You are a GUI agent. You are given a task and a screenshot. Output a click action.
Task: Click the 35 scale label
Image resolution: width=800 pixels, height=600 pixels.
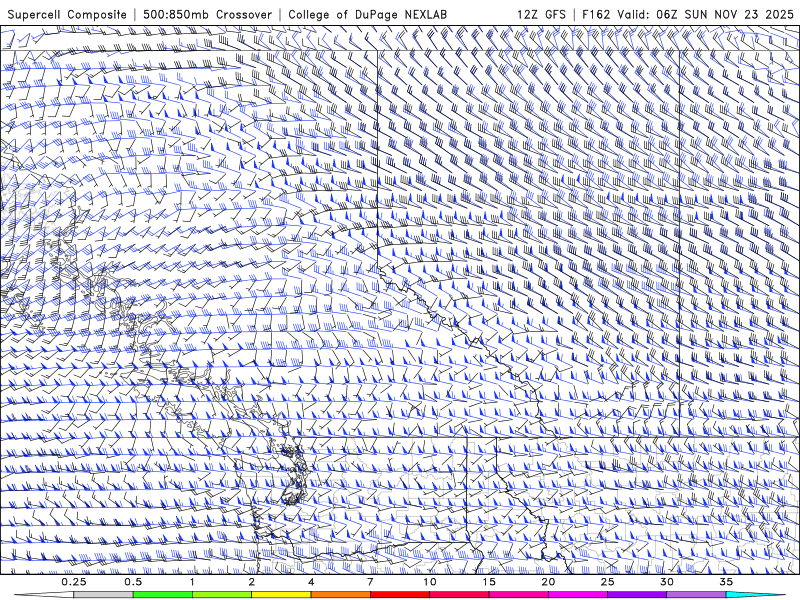click(726, 582)
